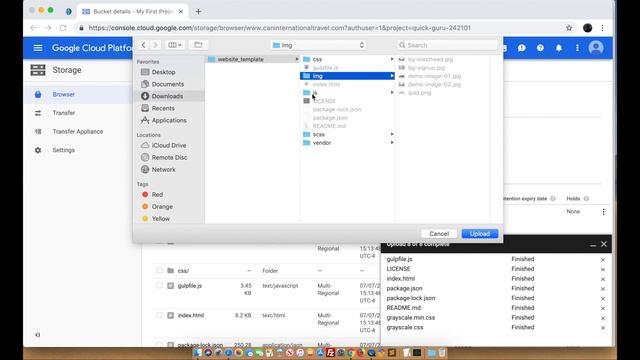Select the Red tag
Image resolution: width=640 pixels, height=360 pixels.
tap(157, 195)
